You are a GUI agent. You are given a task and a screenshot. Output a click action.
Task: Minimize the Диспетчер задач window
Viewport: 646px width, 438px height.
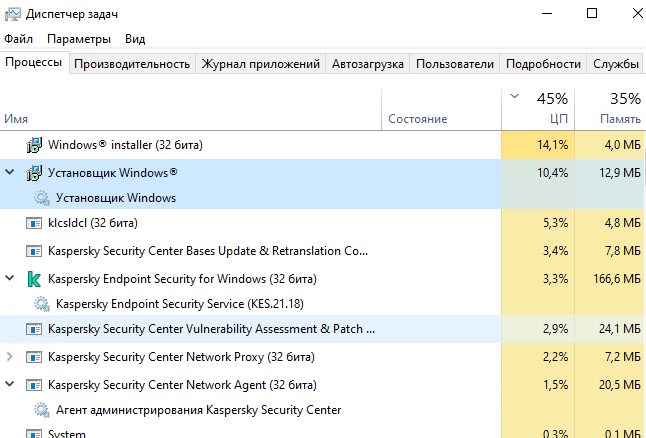(x=547, y=14)
